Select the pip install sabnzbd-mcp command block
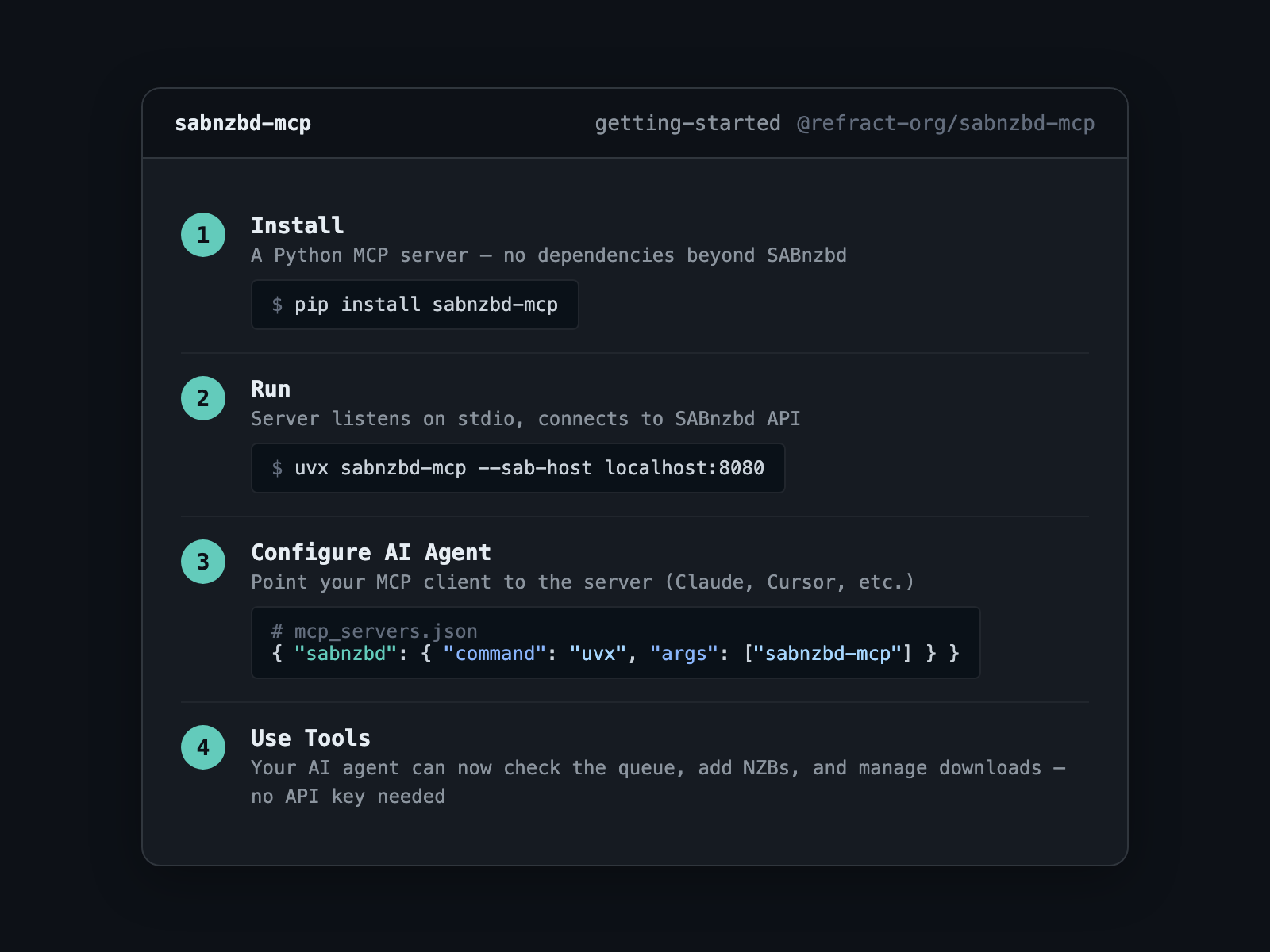Screen dimensions: 1270x952 coord(415,305)
